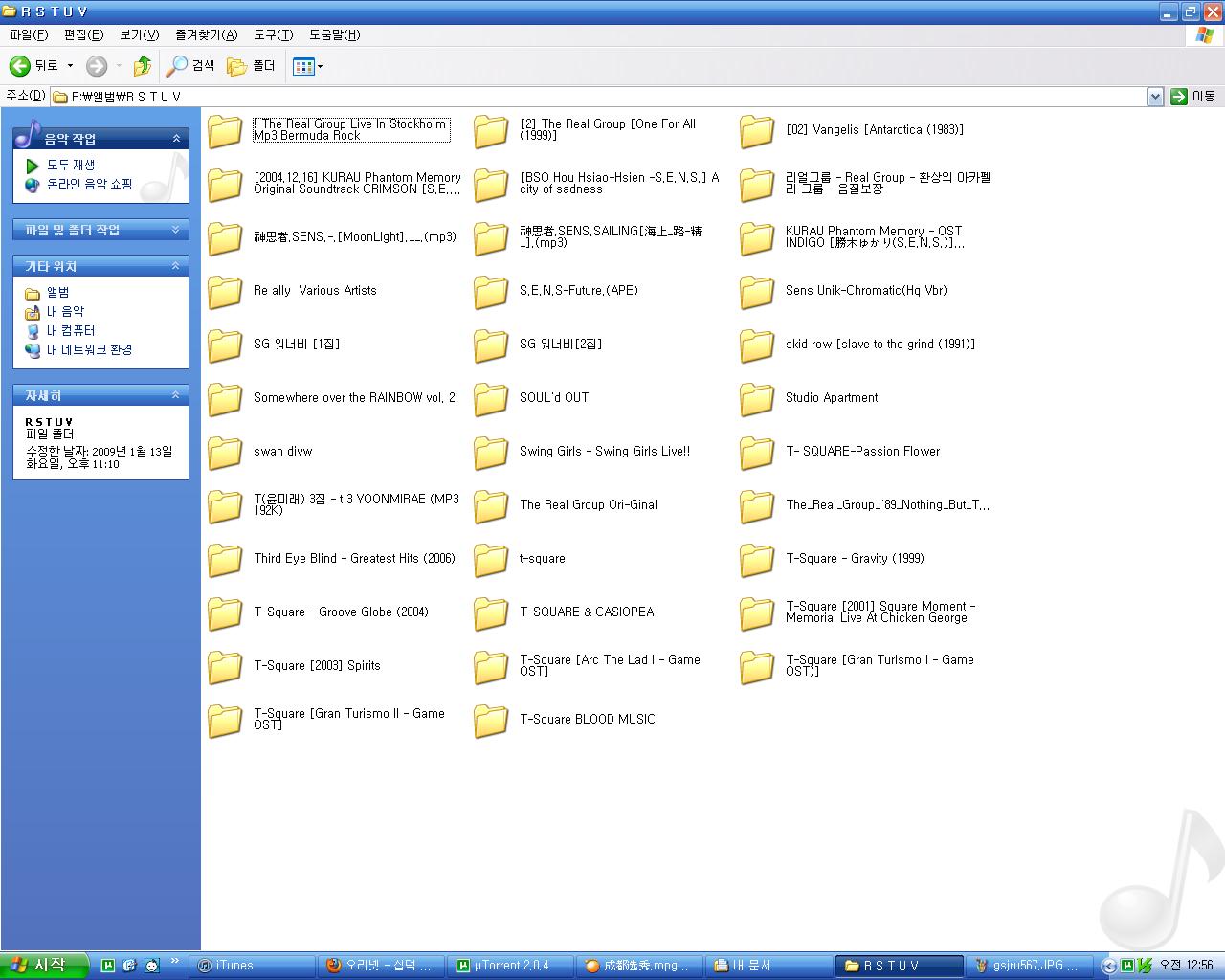Viewport: 1225px width, 980px height.
Task: Click the 내 네트워크 환경 link
Action: 90,350
